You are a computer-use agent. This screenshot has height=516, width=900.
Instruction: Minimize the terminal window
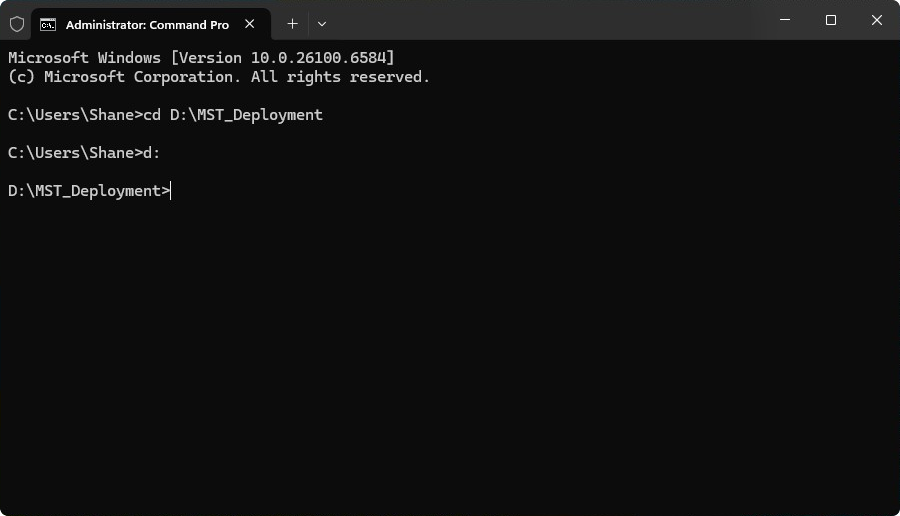click(x=785, y=20)
